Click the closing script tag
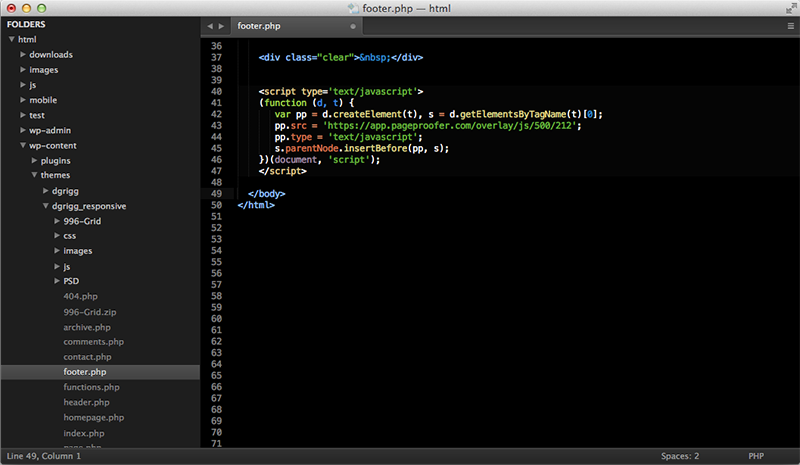Viewport: 800px width, 465px height. [283, 170]
